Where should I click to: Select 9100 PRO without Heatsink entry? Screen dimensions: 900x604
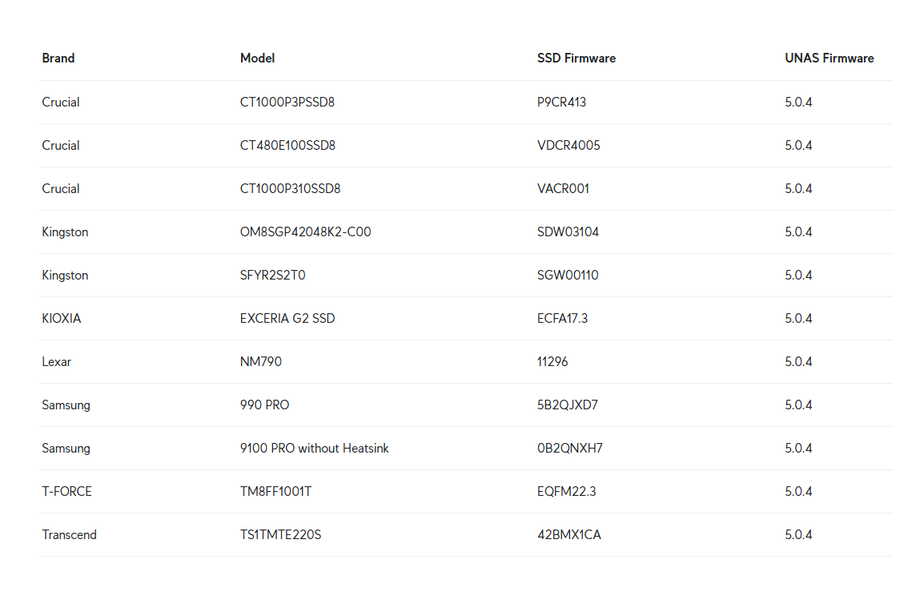pos(314,448)
